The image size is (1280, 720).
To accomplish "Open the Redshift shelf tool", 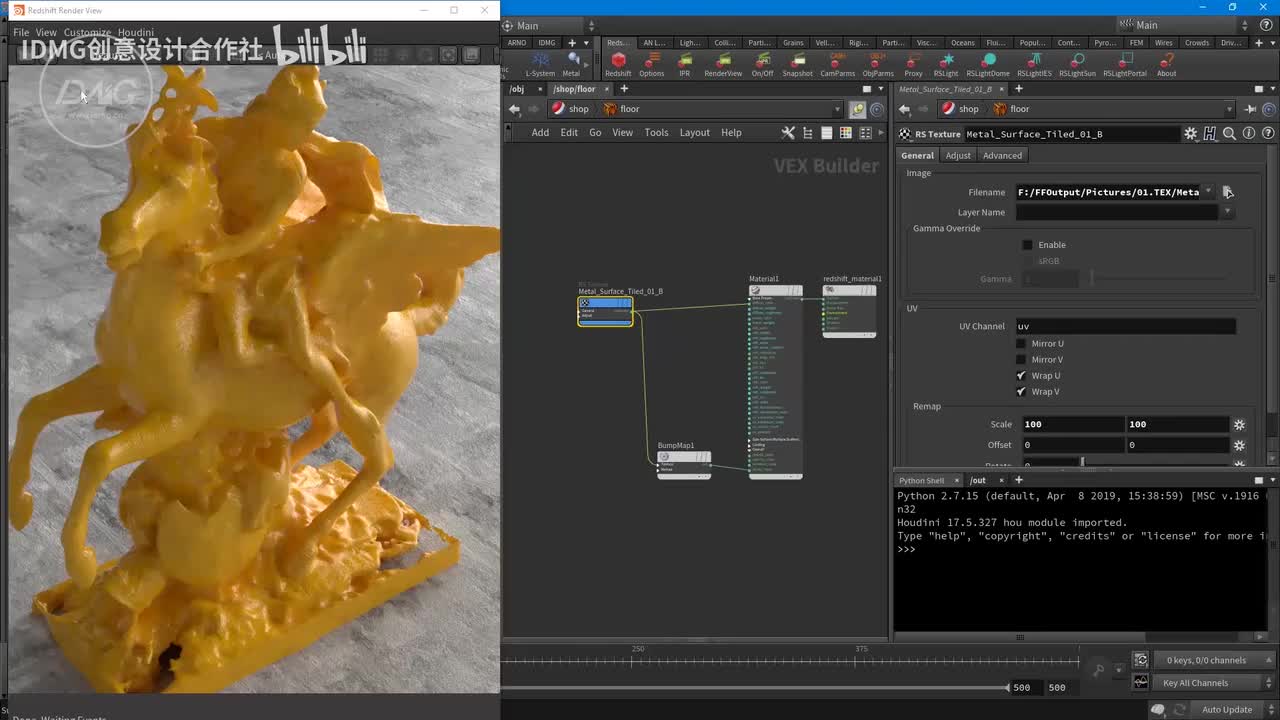I will (x=618, y=65).
